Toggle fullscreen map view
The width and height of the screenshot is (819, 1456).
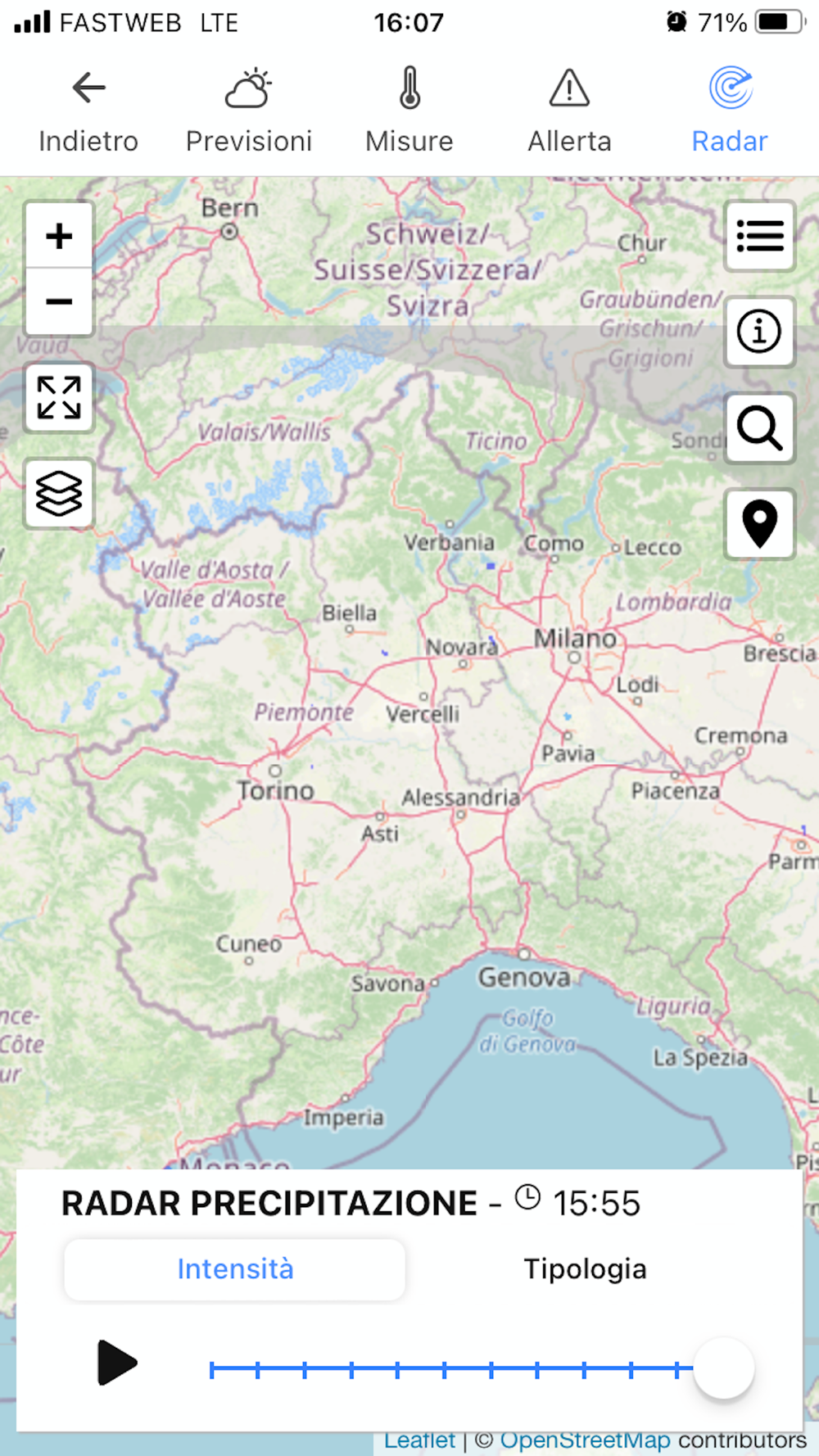[59, 398]
